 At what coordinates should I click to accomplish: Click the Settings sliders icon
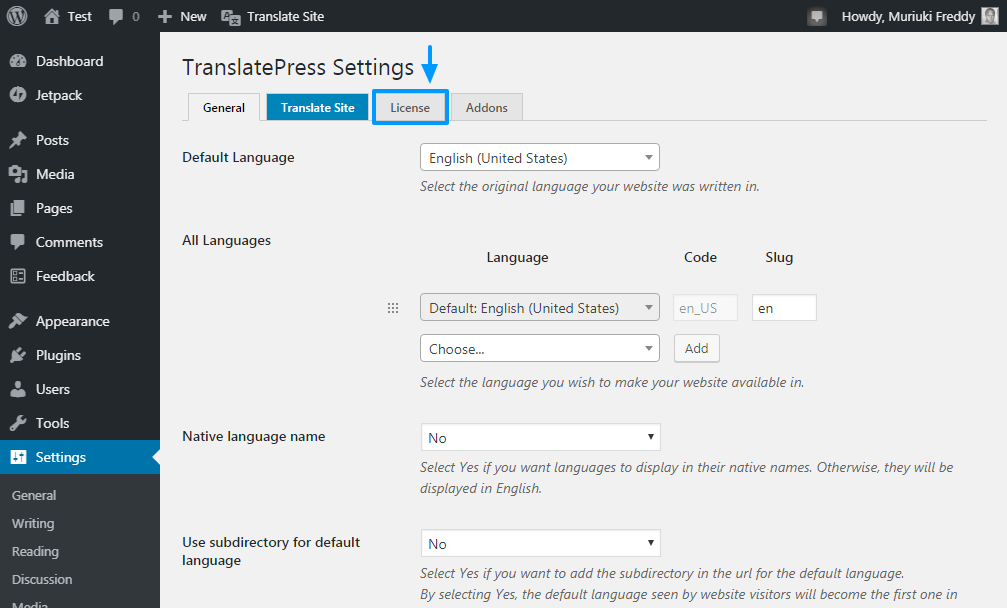(18, 457)
